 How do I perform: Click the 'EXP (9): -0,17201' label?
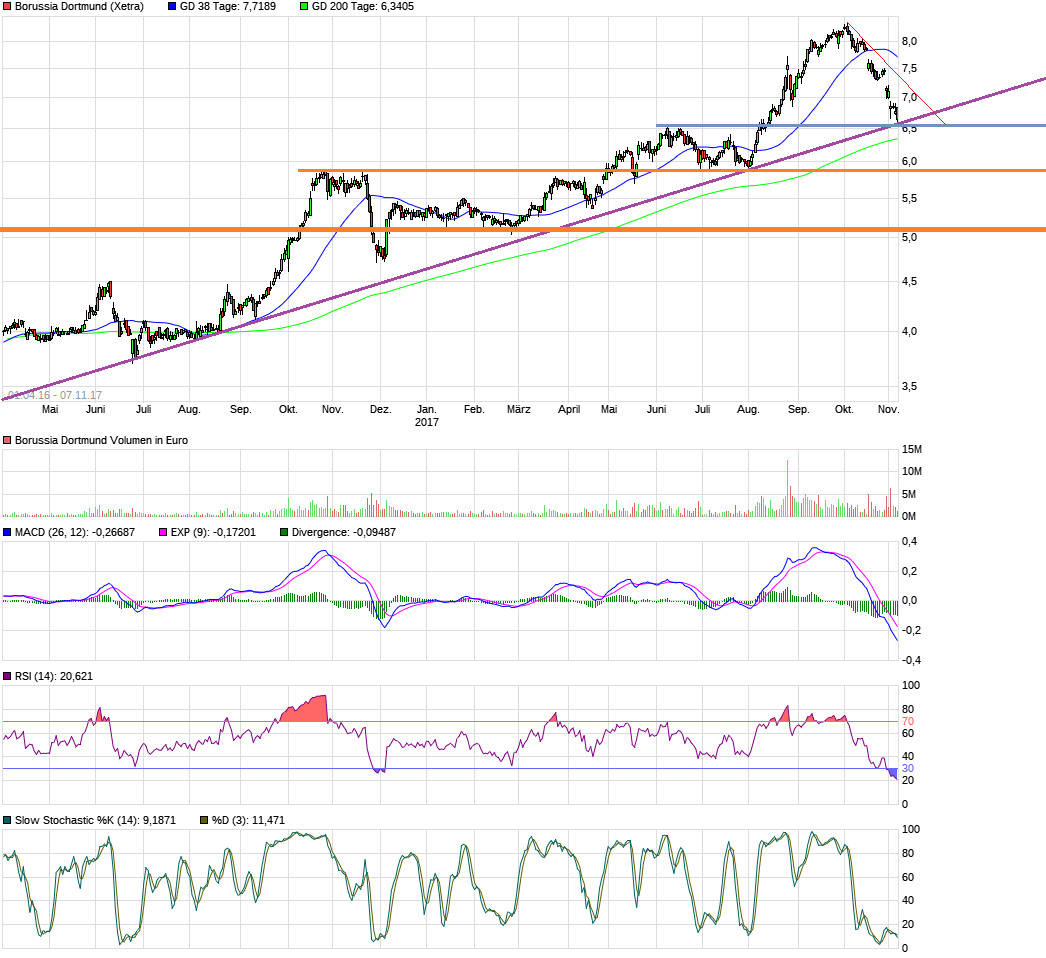[213, 532]
